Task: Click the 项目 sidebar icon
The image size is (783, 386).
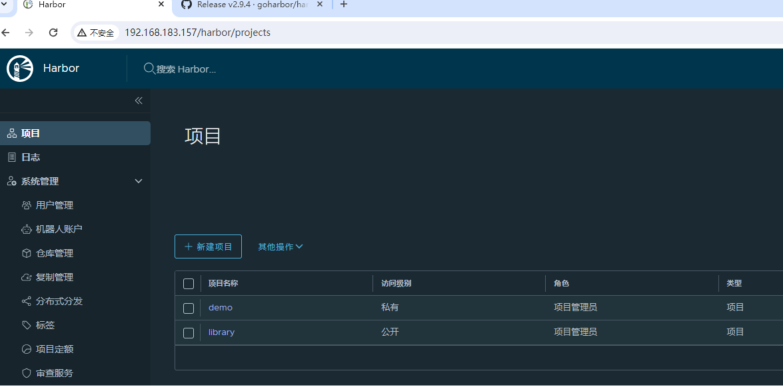Action: (11, 133)
